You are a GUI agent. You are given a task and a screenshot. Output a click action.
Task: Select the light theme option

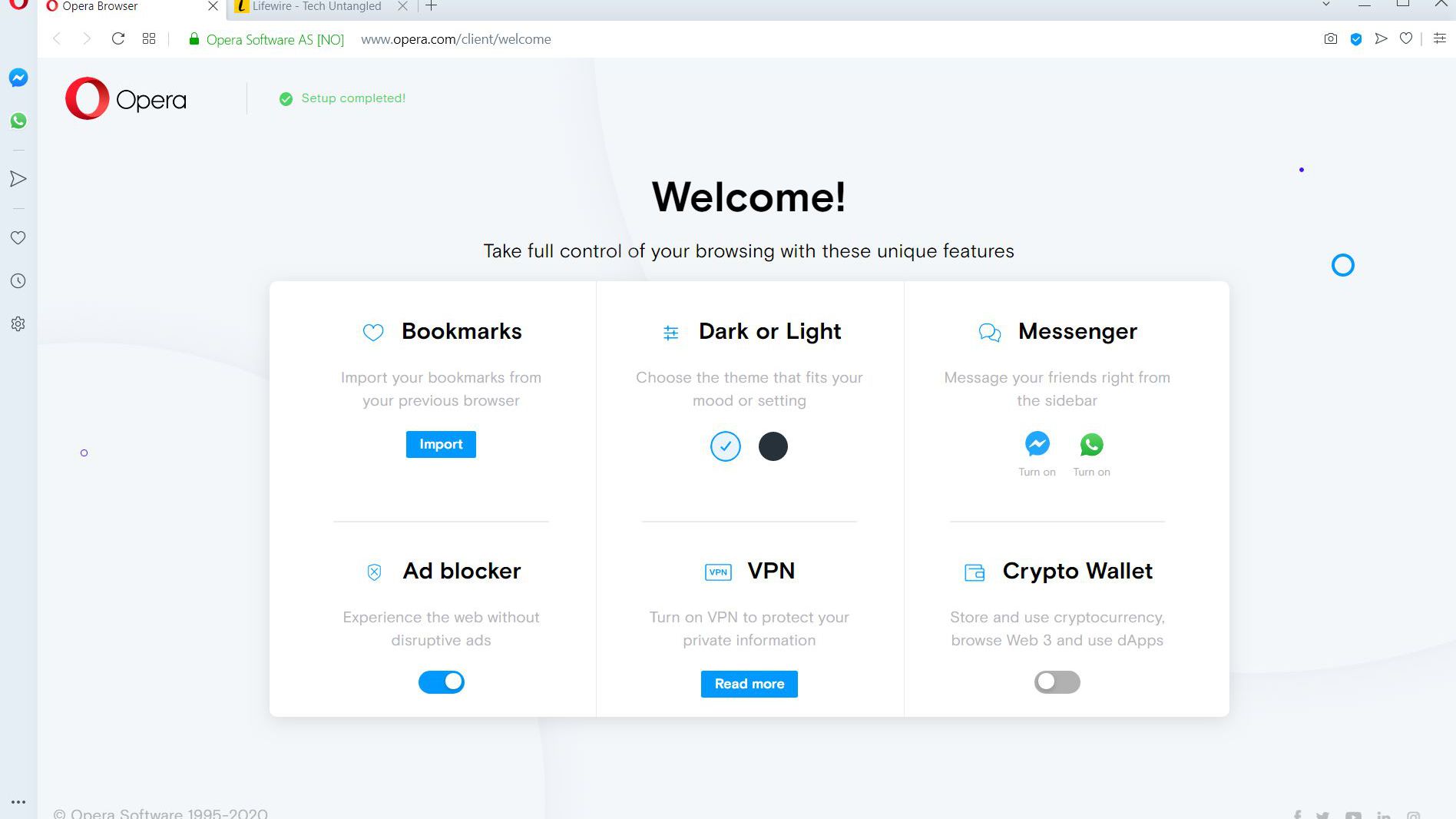(726, 446)
